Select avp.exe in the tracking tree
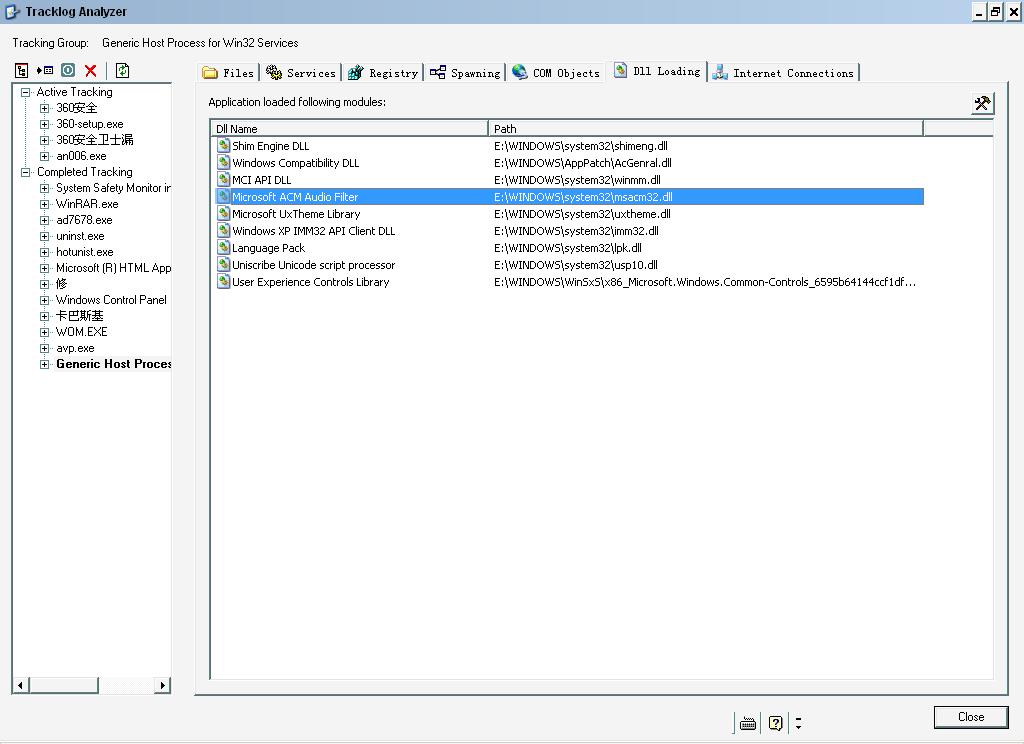The width and height of the screenshot is (1024, 744). [75, 348]
